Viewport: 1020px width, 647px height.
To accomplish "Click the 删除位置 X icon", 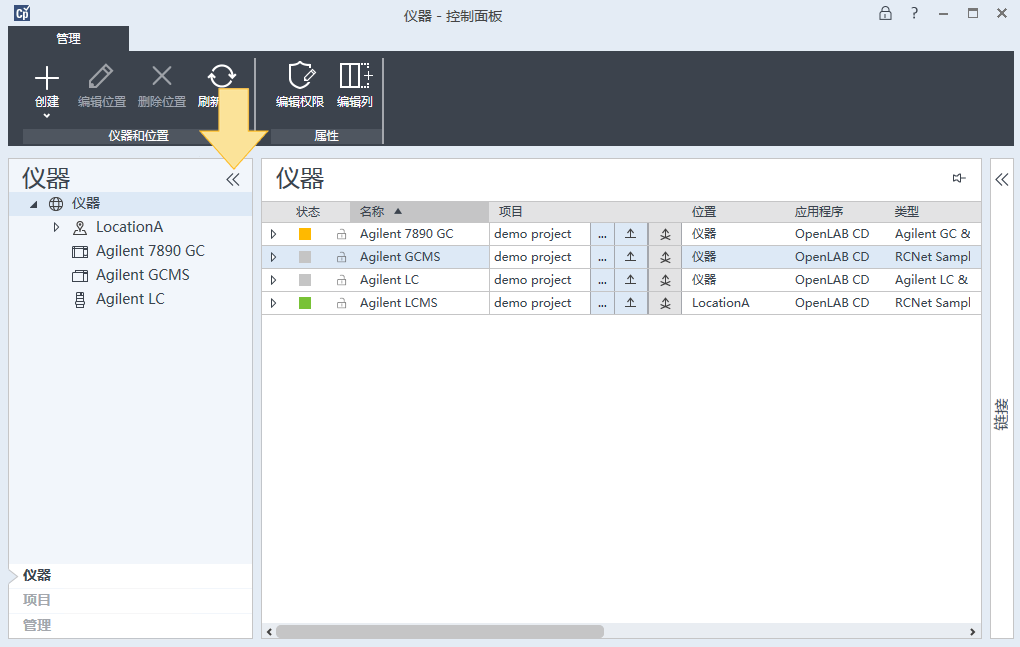I will (162, 75).
